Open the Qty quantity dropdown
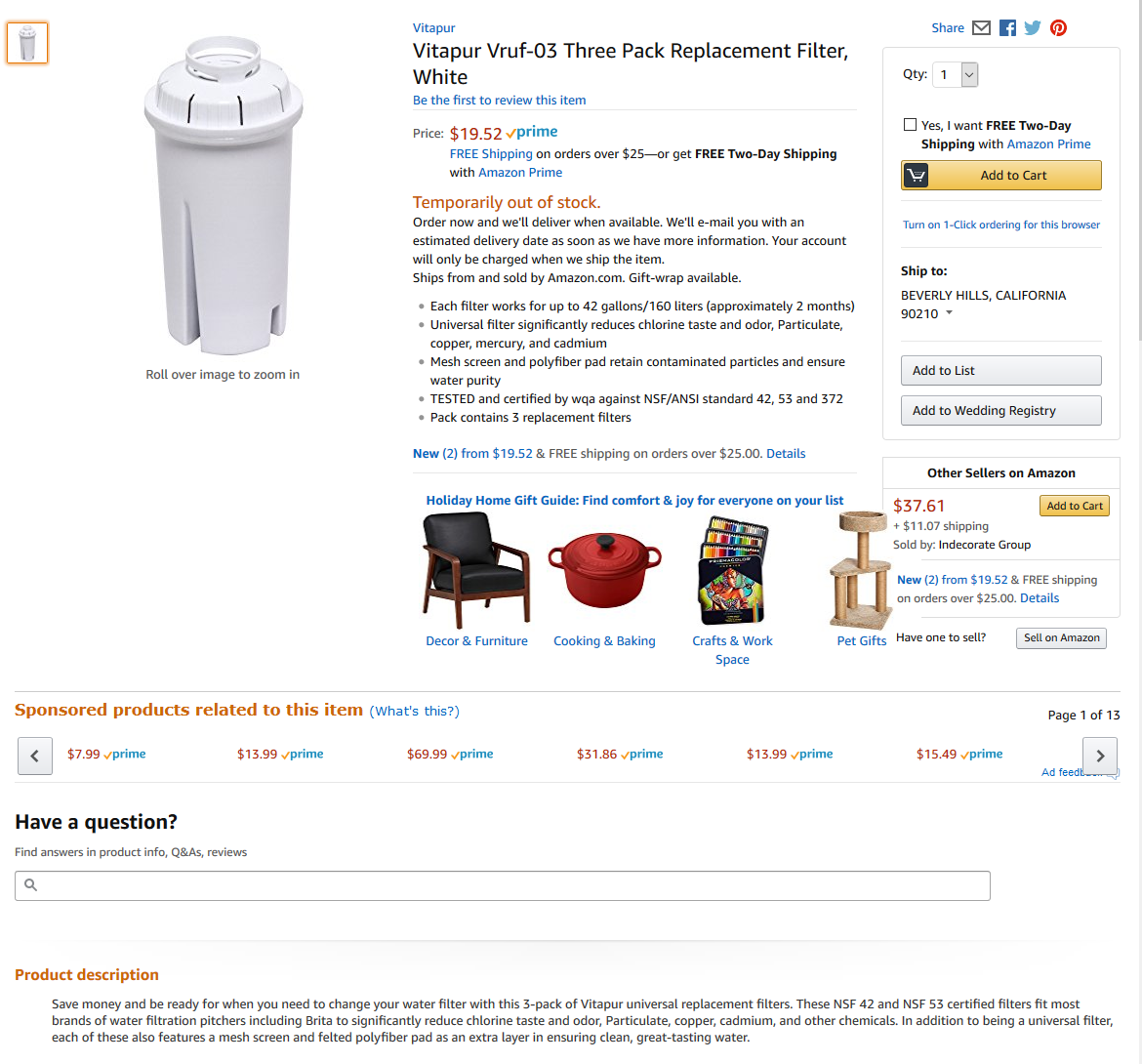This screenshot has width=1142, height=1064. [955, 74]
